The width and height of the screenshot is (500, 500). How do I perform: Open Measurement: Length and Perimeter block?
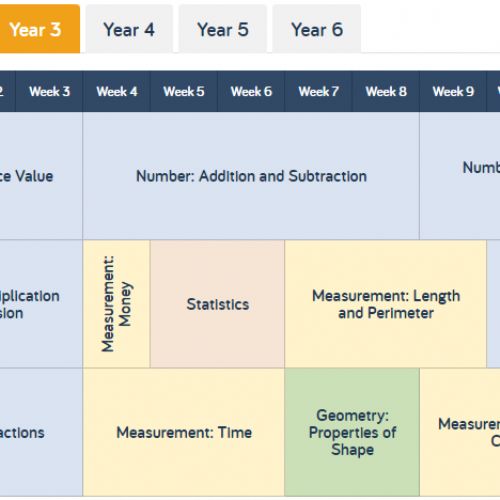pyautogui.click(x=386, y=304)
